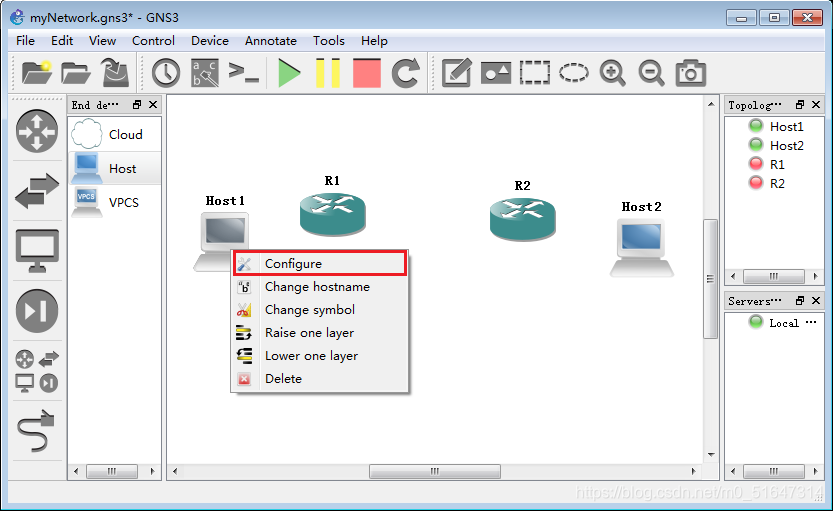Viewport: 833px width, 511px height.
Task: Click the Open project folder icon
Action: click(x=75, y=73)
